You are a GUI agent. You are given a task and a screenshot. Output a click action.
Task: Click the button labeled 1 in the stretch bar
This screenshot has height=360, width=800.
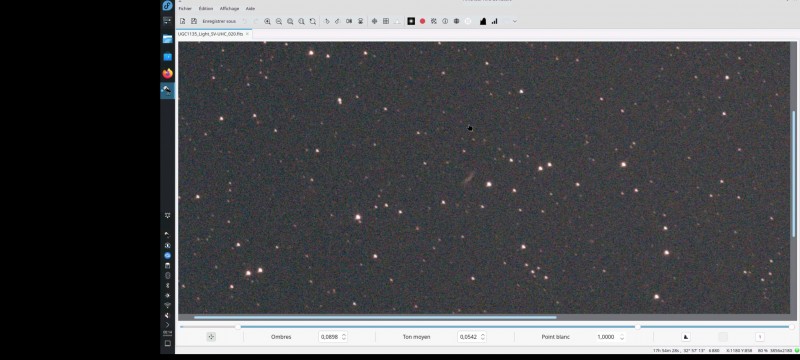coord(760,337)
